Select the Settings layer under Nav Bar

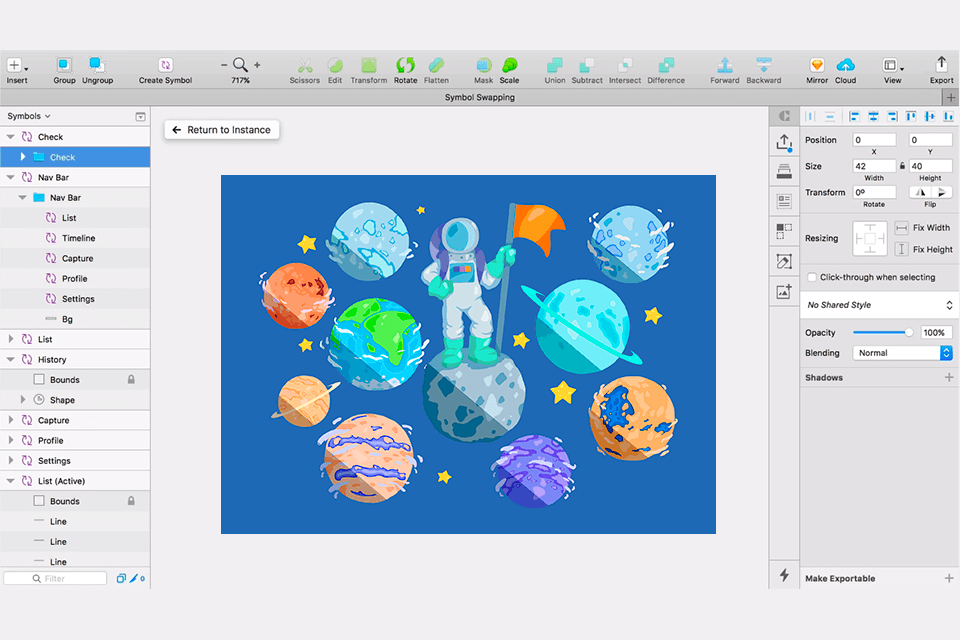point(75,298)
